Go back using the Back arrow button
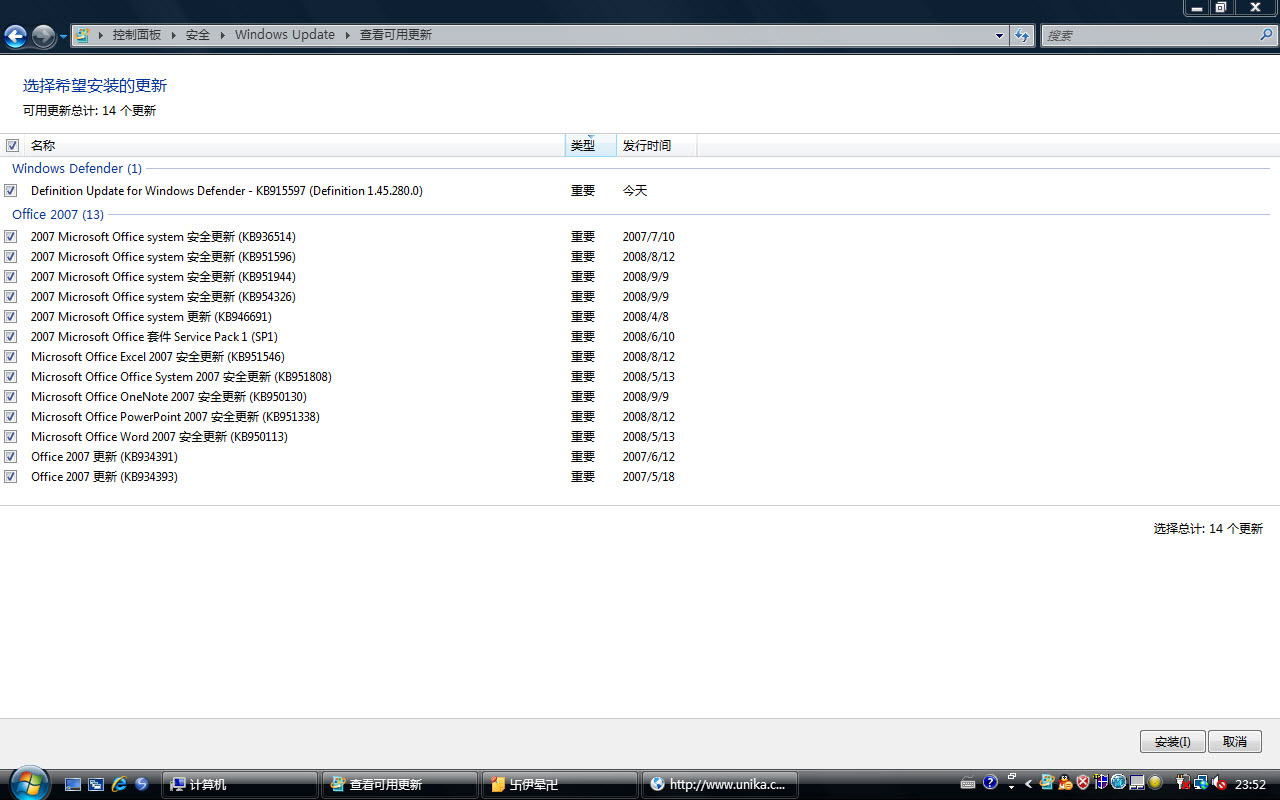 [15, 37]
